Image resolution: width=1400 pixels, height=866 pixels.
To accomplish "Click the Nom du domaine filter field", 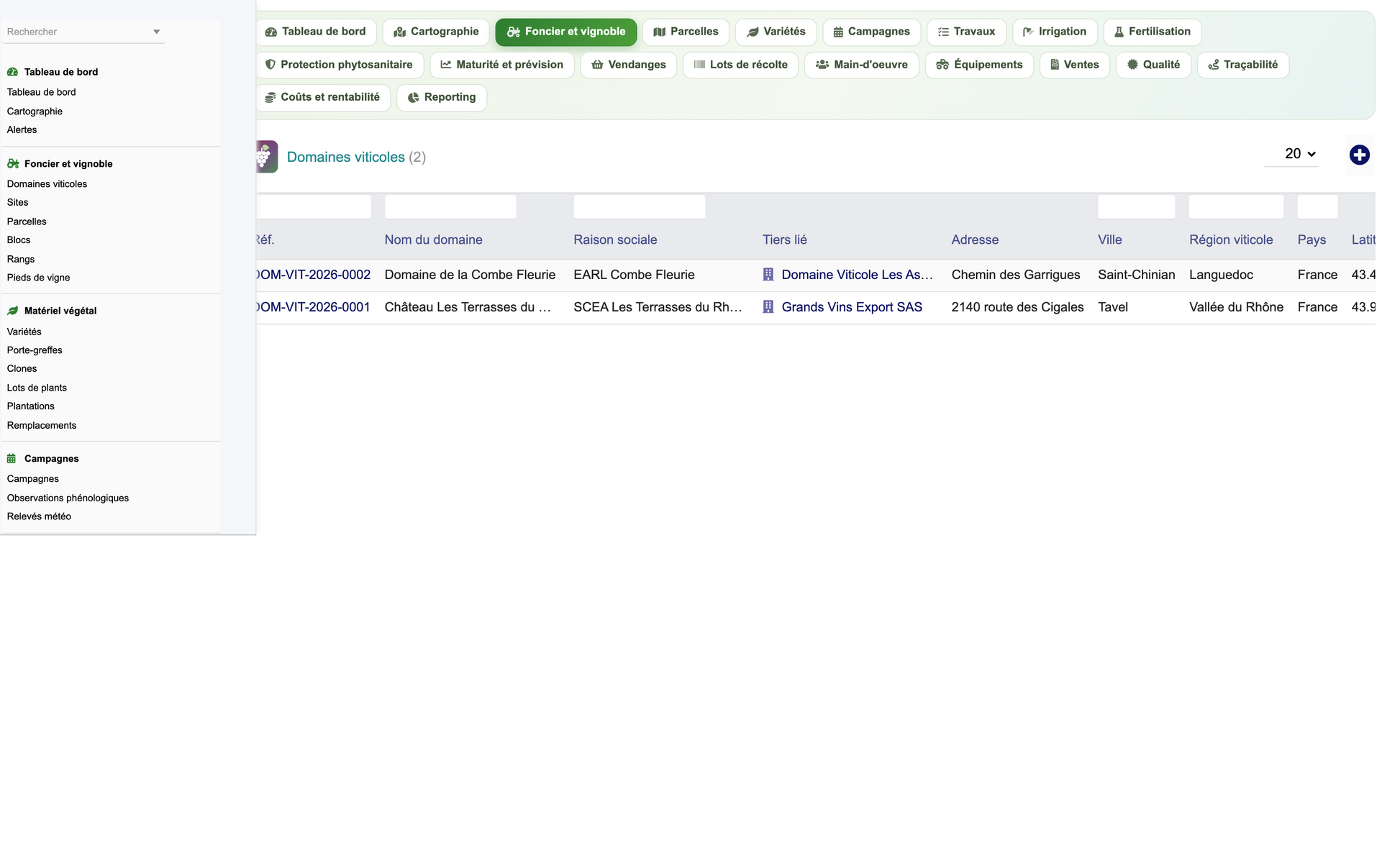I will click(x=450, y=207).
